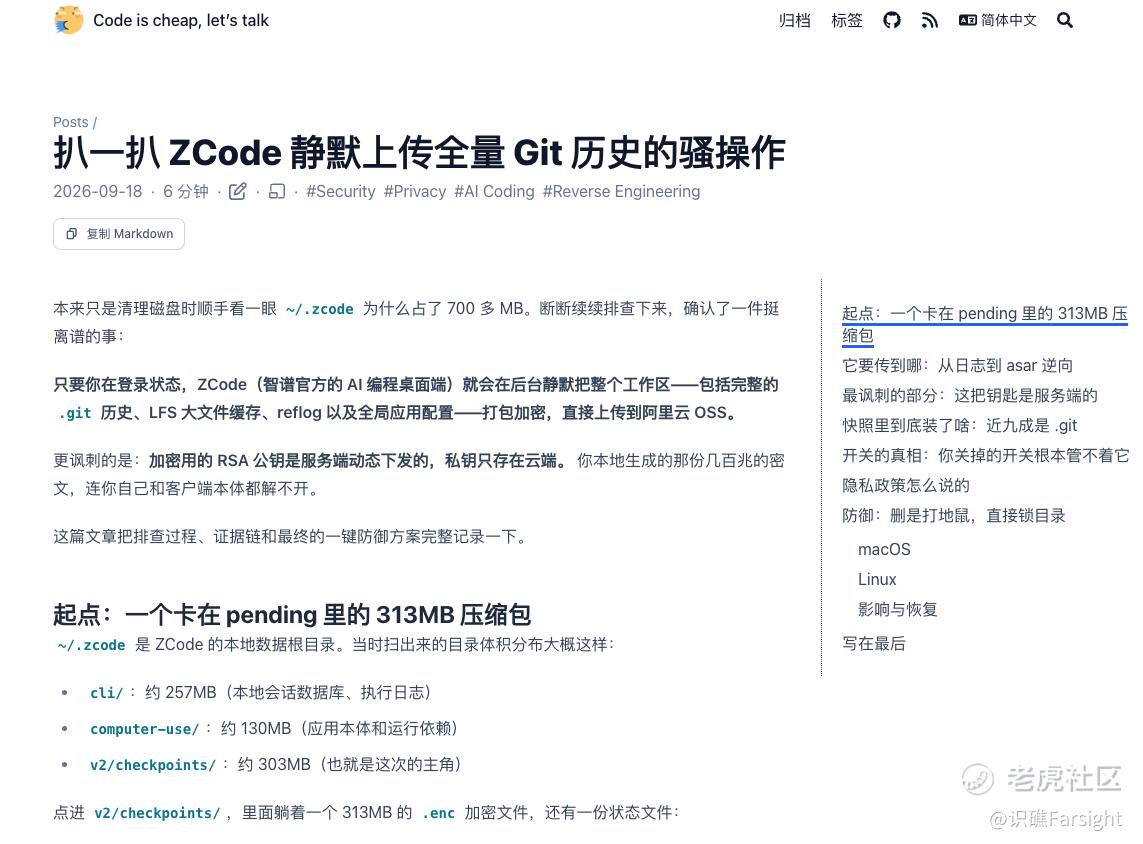
Task: Click the icon after the edit pencil
Action: coord(277,192)
